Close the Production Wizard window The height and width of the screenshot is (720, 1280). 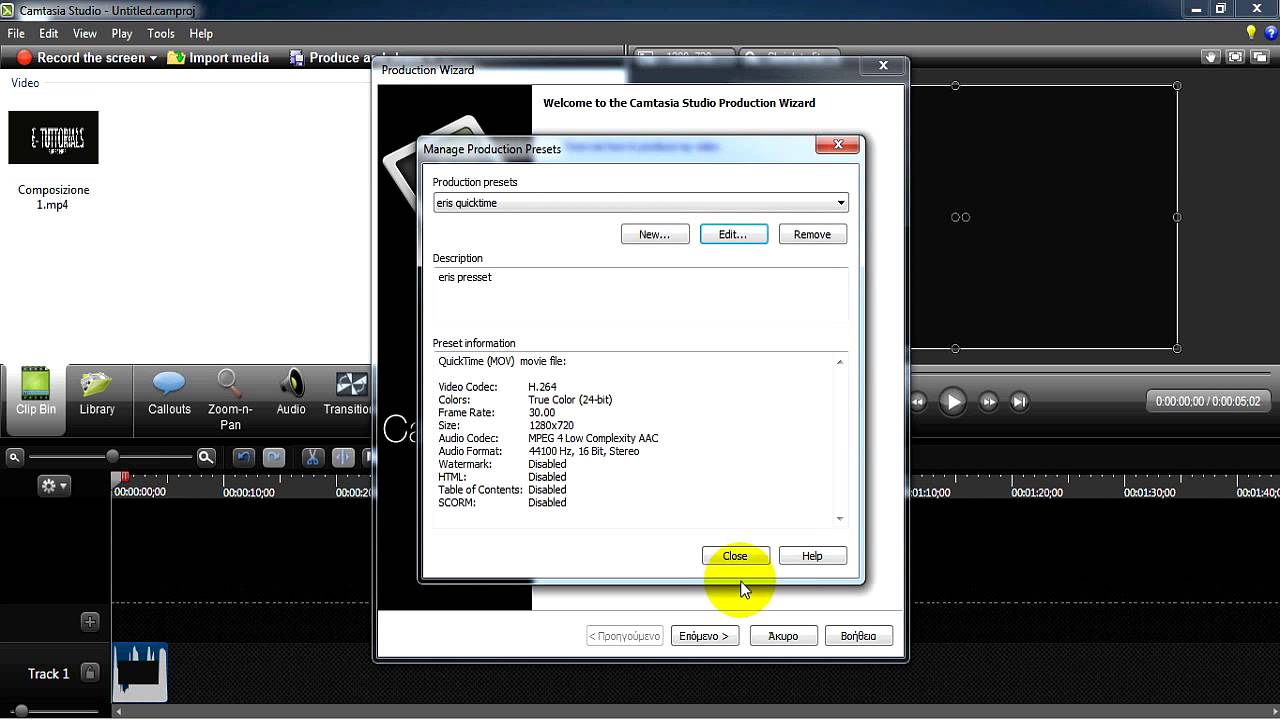tap(883, 65)
